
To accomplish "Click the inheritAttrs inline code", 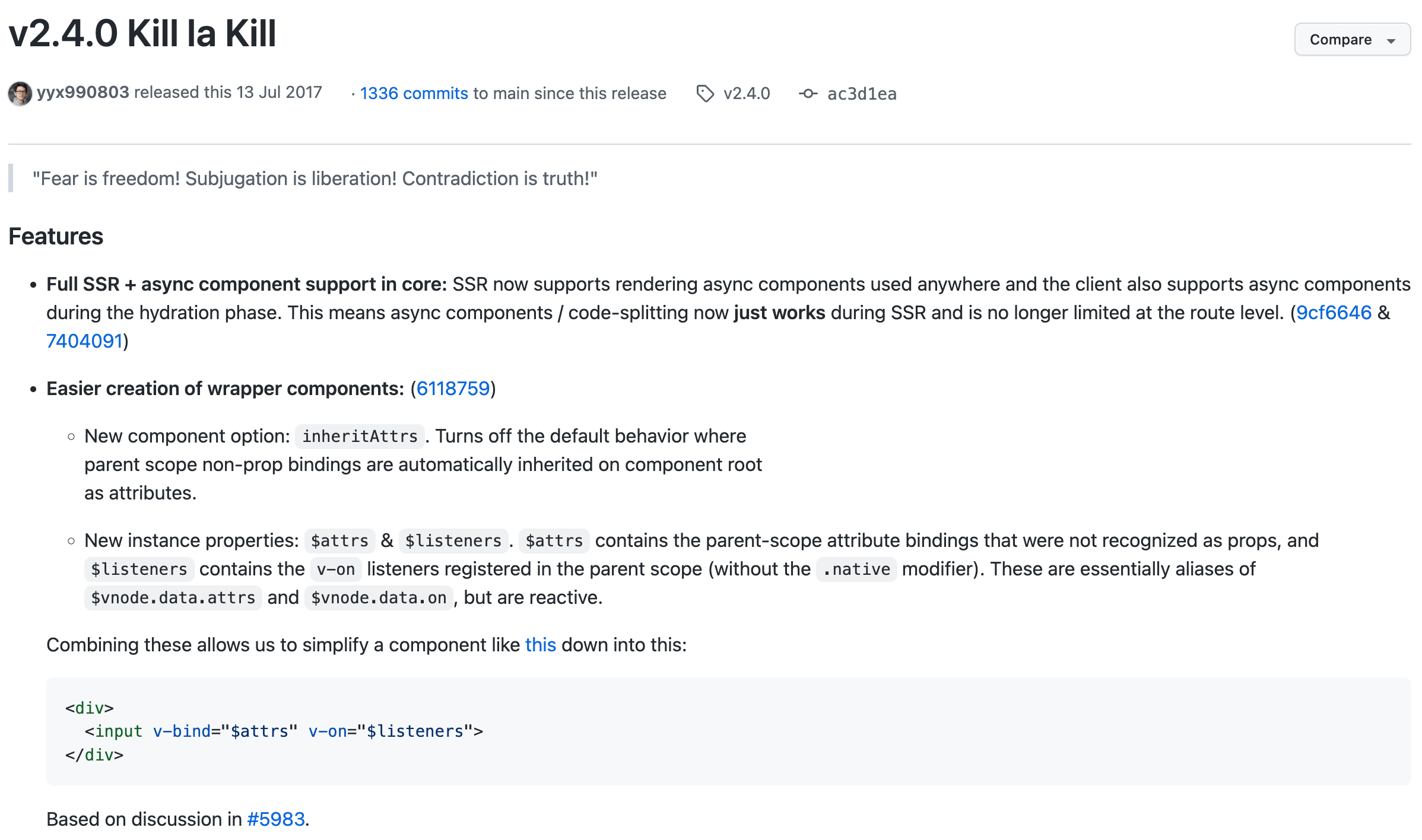I will coord(360,437).
